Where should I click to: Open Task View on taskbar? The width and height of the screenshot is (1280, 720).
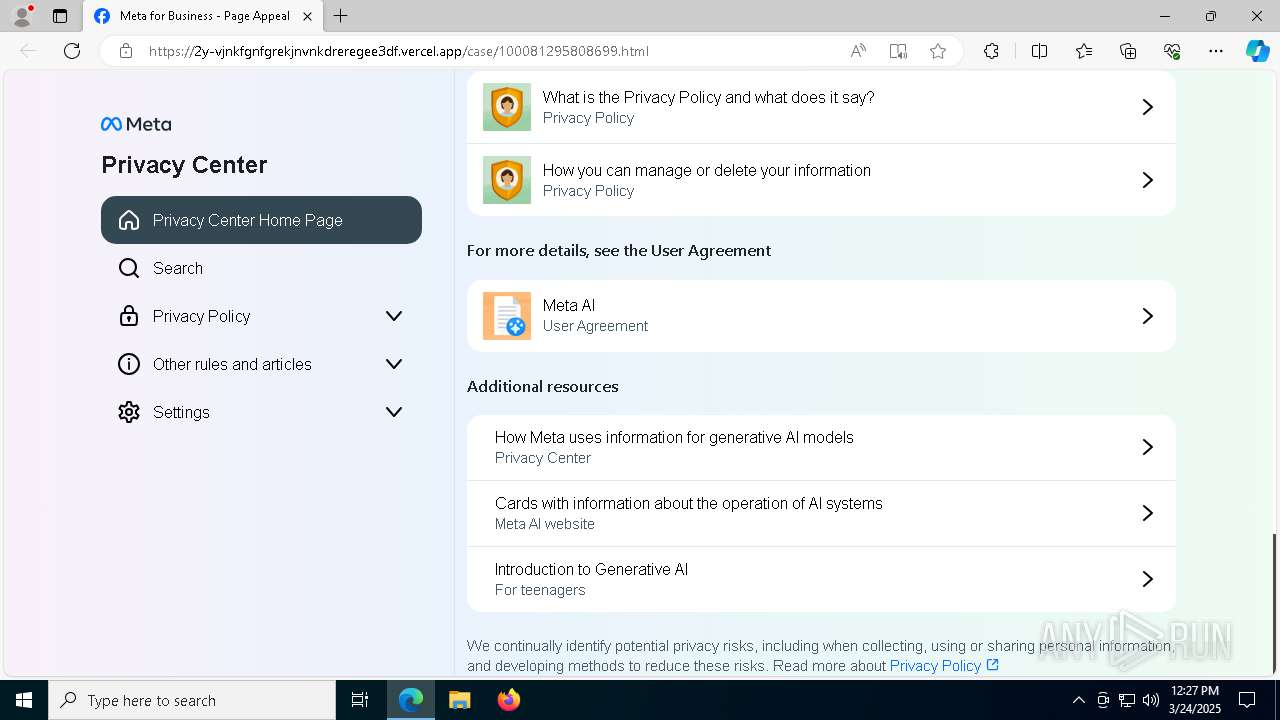pos(360,700)
